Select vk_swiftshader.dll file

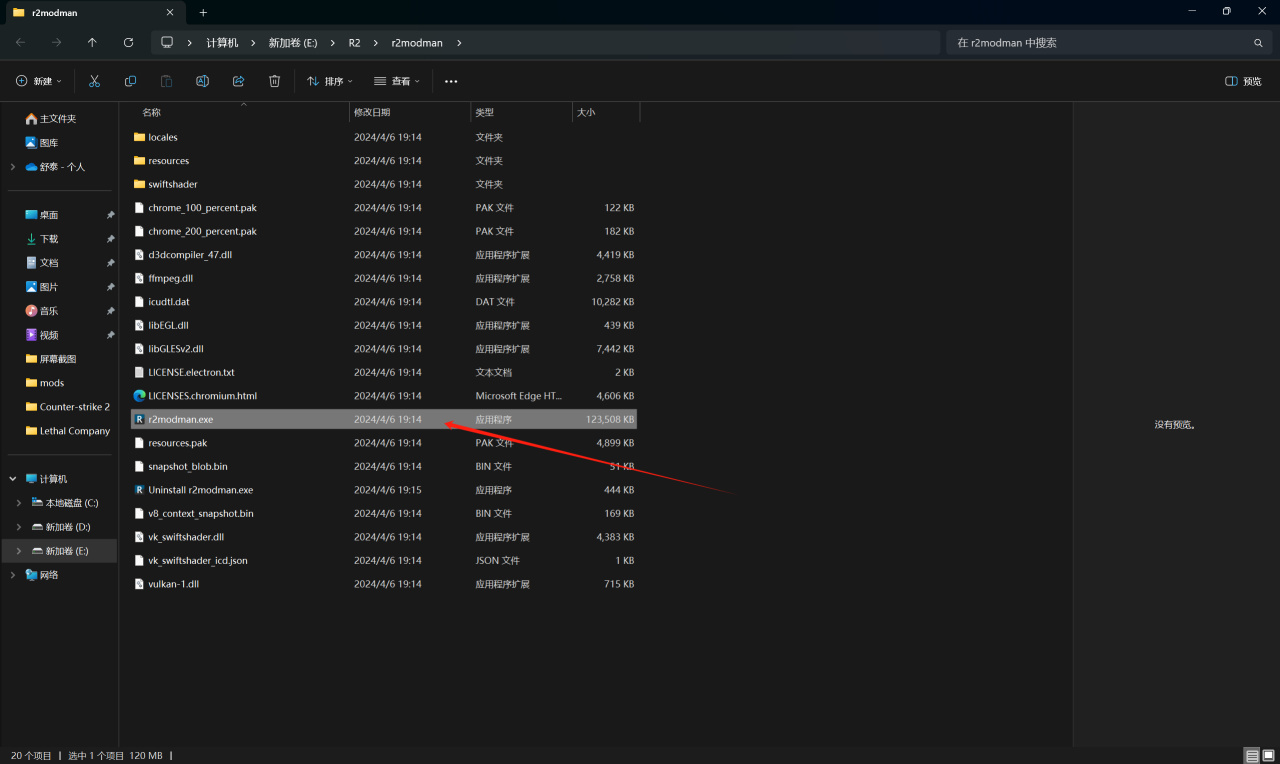click(384, 537)
